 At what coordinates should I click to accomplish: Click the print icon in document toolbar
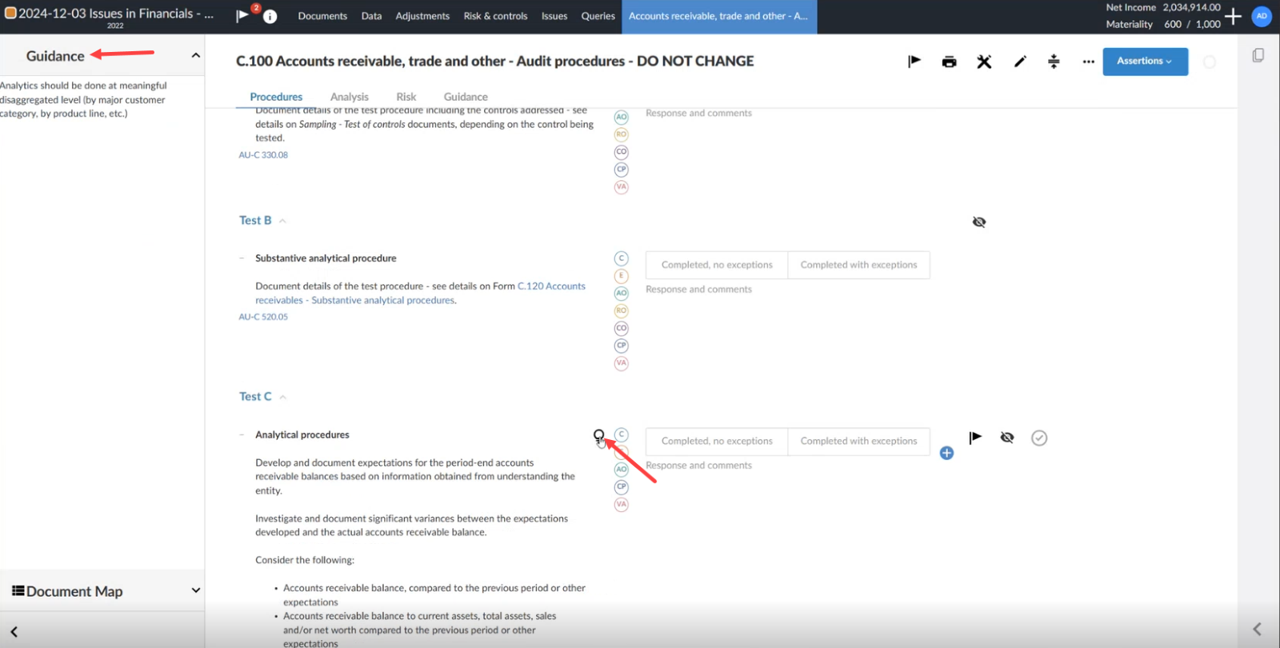[949, 62]
